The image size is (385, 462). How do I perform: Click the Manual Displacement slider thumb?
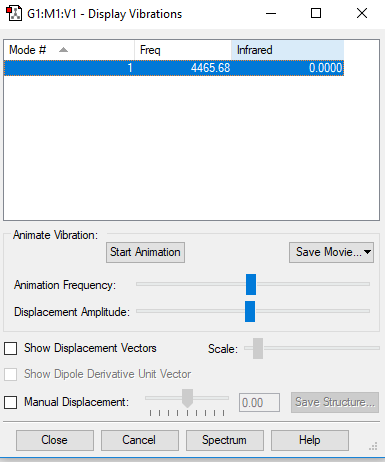pos(188,398)
